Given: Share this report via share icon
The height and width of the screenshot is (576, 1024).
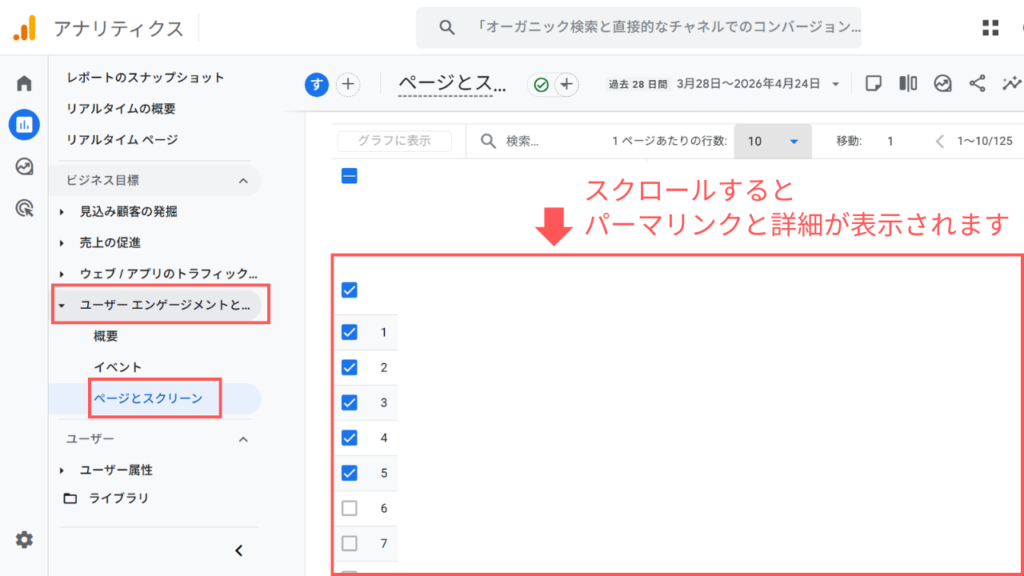Looking at the screenshot, I should [977, 84].
